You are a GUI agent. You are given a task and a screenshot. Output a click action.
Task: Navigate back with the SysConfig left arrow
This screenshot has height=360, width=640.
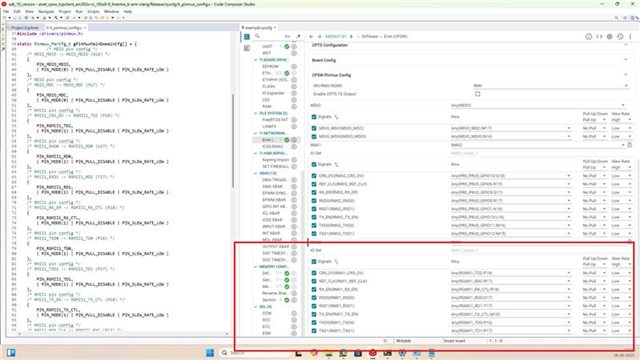311,36
